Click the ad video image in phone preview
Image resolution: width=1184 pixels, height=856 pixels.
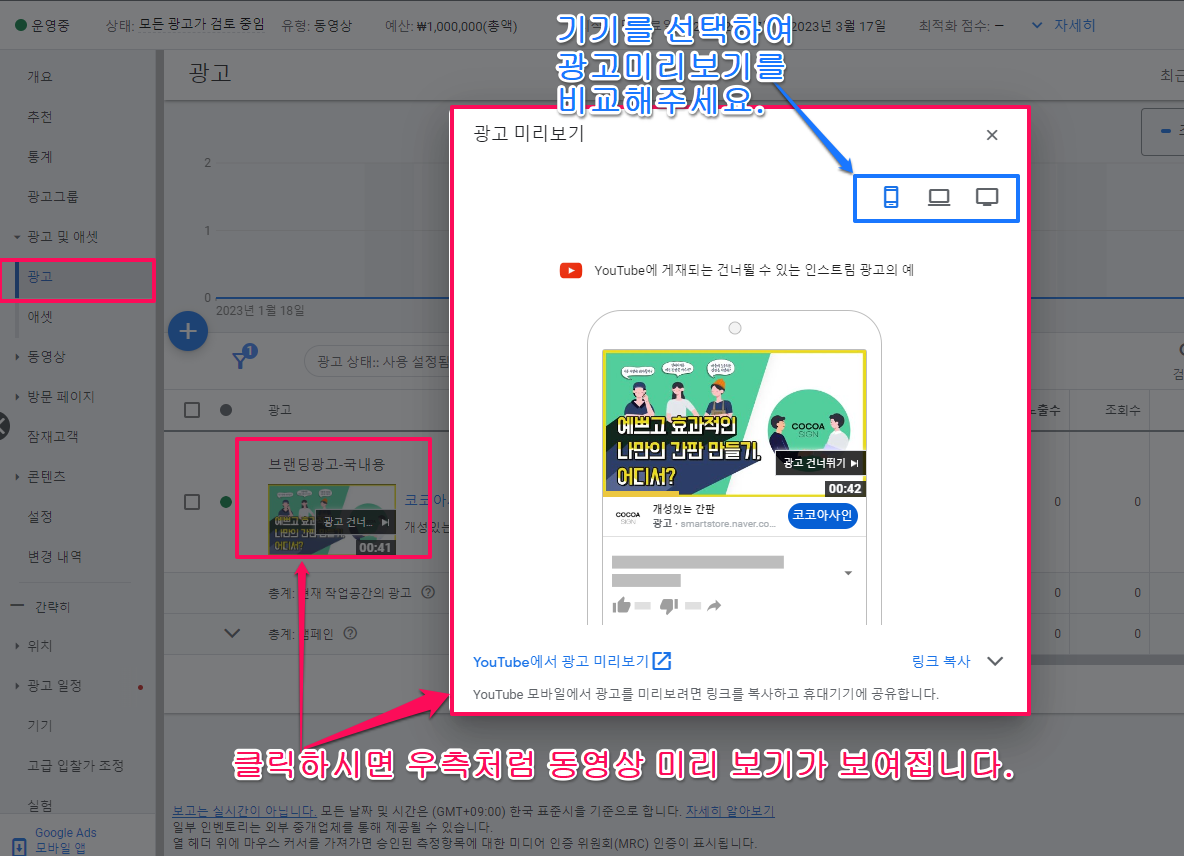click(734, 423)
